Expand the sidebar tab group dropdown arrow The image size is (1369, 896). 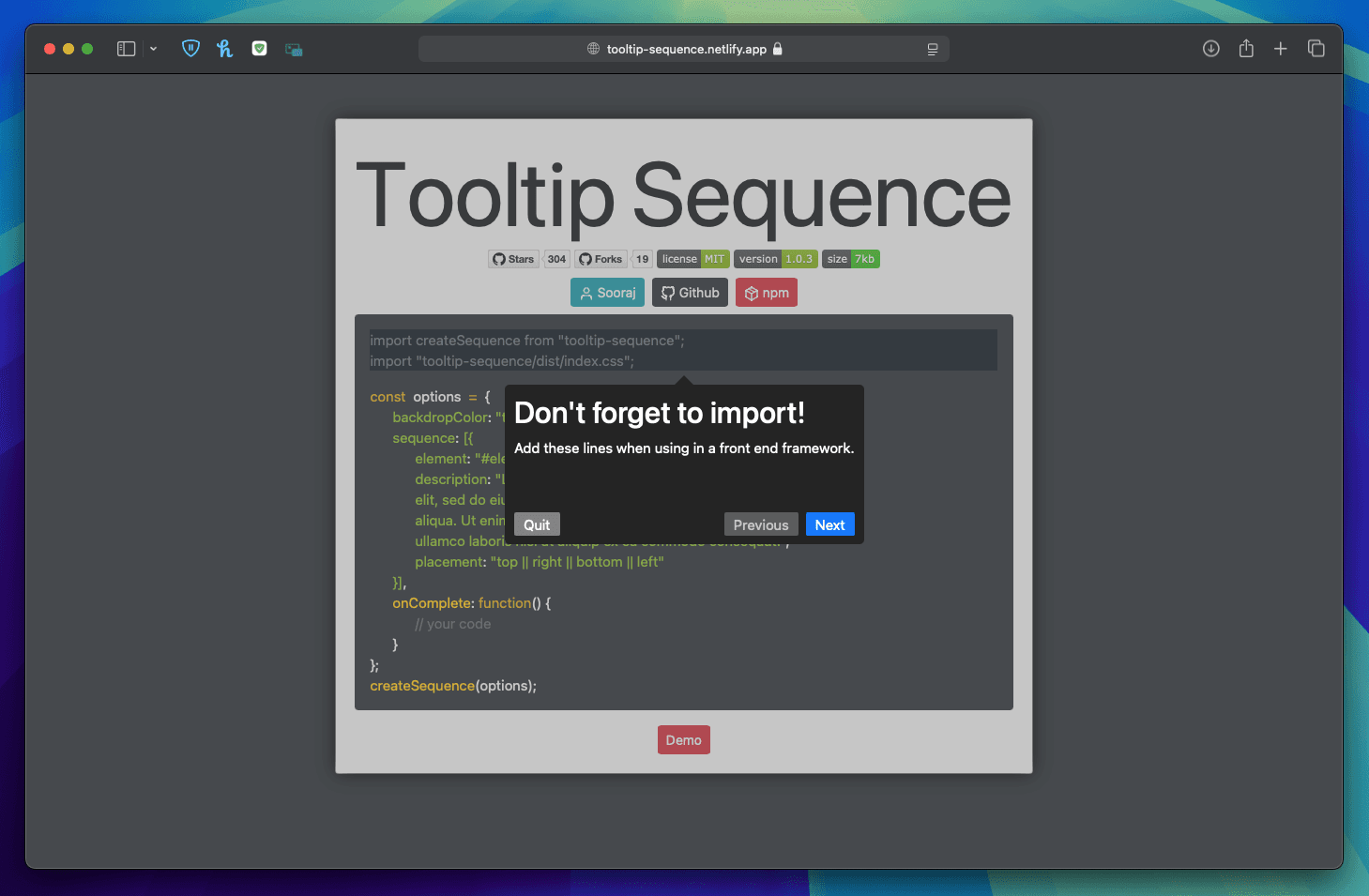(x=153, y=49)
